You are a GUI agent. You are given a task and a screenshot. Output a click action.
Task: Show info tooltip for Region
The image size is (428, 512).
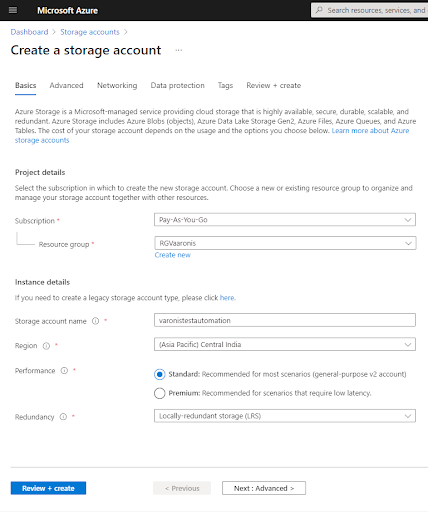click(x=46, y=346)
